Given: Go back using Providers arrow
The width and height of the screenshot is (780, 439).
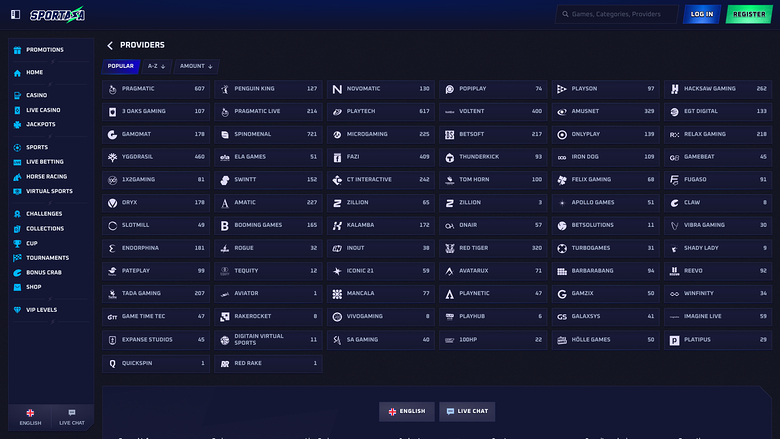Looking at the screenshot, I should pos(110,45).
